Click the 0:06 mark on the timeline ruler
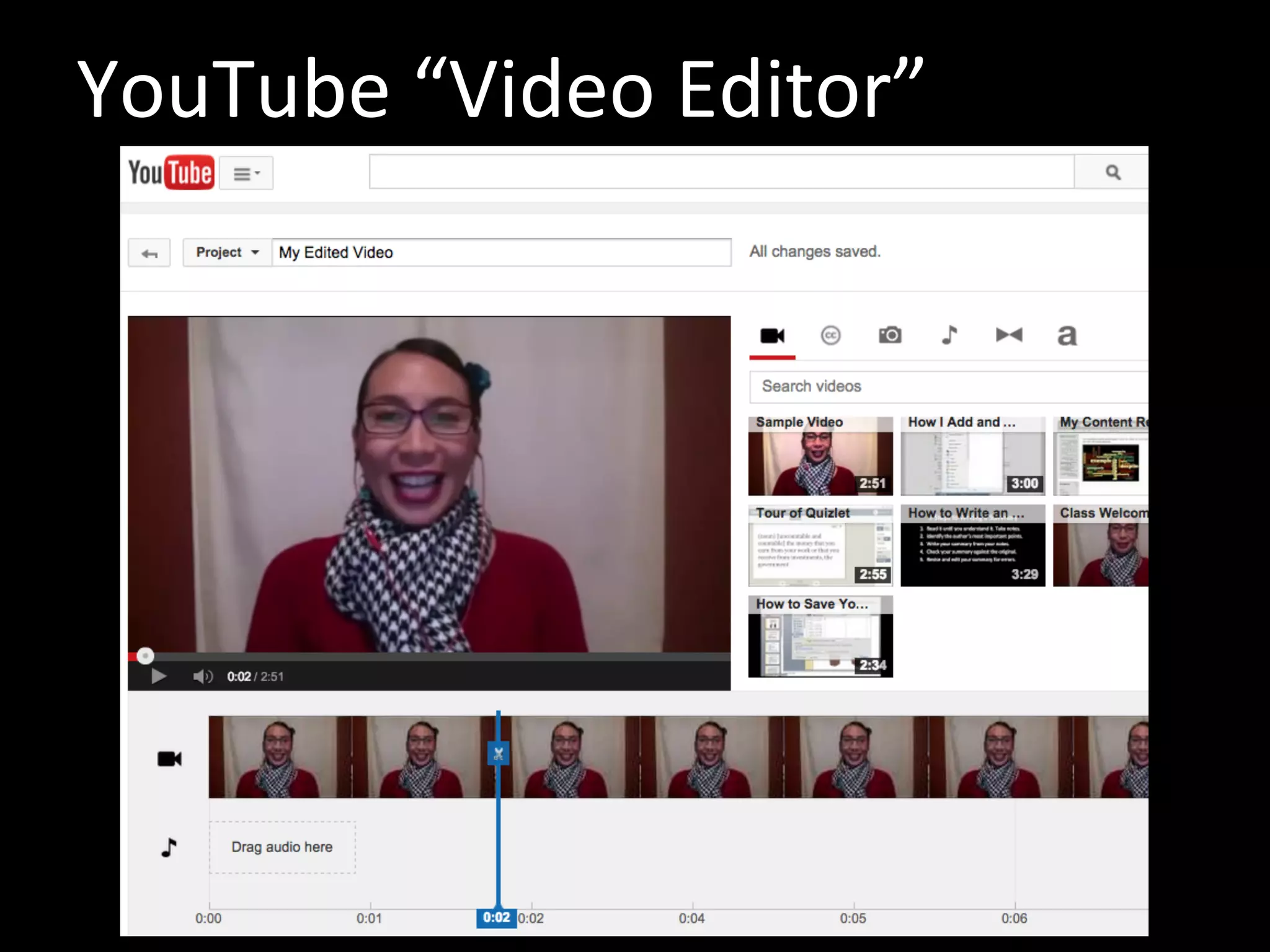Image resolution: width=1270 pixels, height=952 pixels. 1014,918
